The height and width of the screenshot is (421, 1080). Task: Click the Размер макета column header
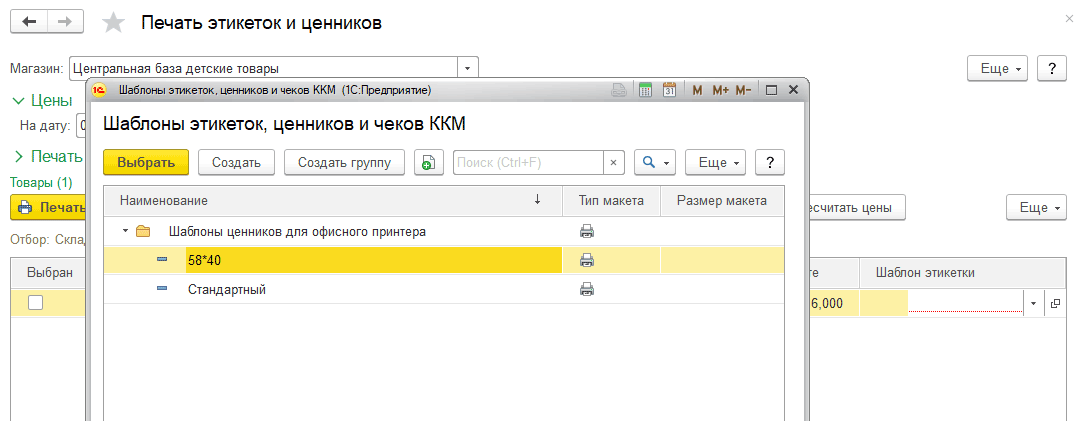point(722,201)
